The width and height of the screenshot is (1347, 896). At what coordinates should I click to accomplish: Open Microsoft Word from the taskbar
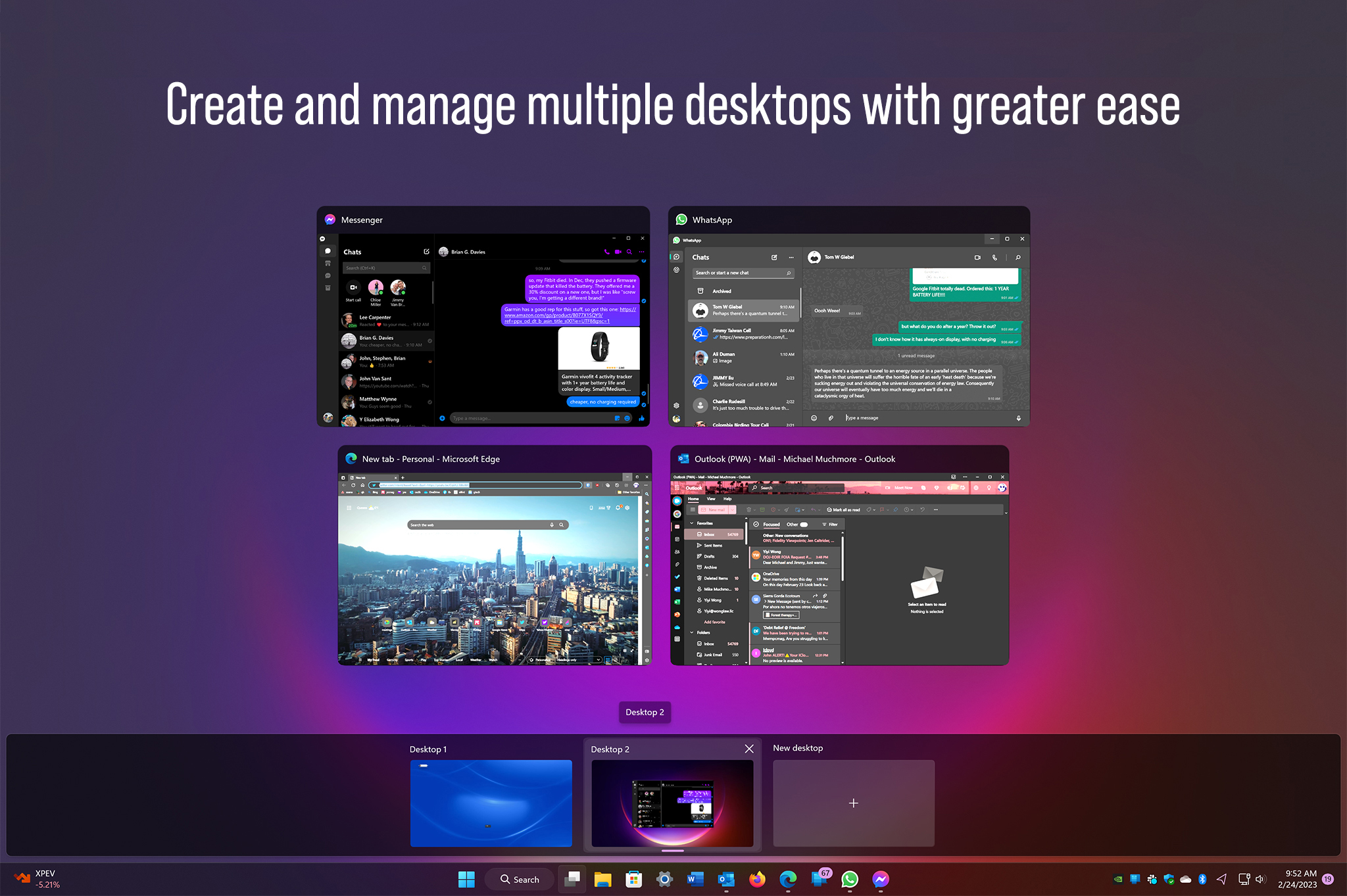click(x=695, y=880)
